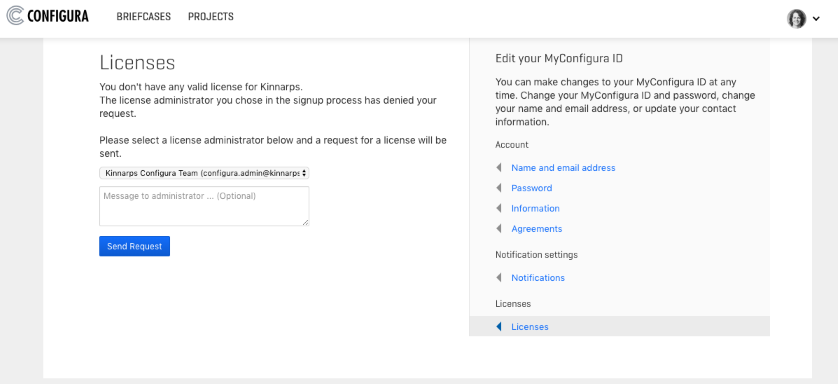Viewport: 838px width, 384px height.
Task: Click arrow beside Notifications
Action: tap(499, 278)
